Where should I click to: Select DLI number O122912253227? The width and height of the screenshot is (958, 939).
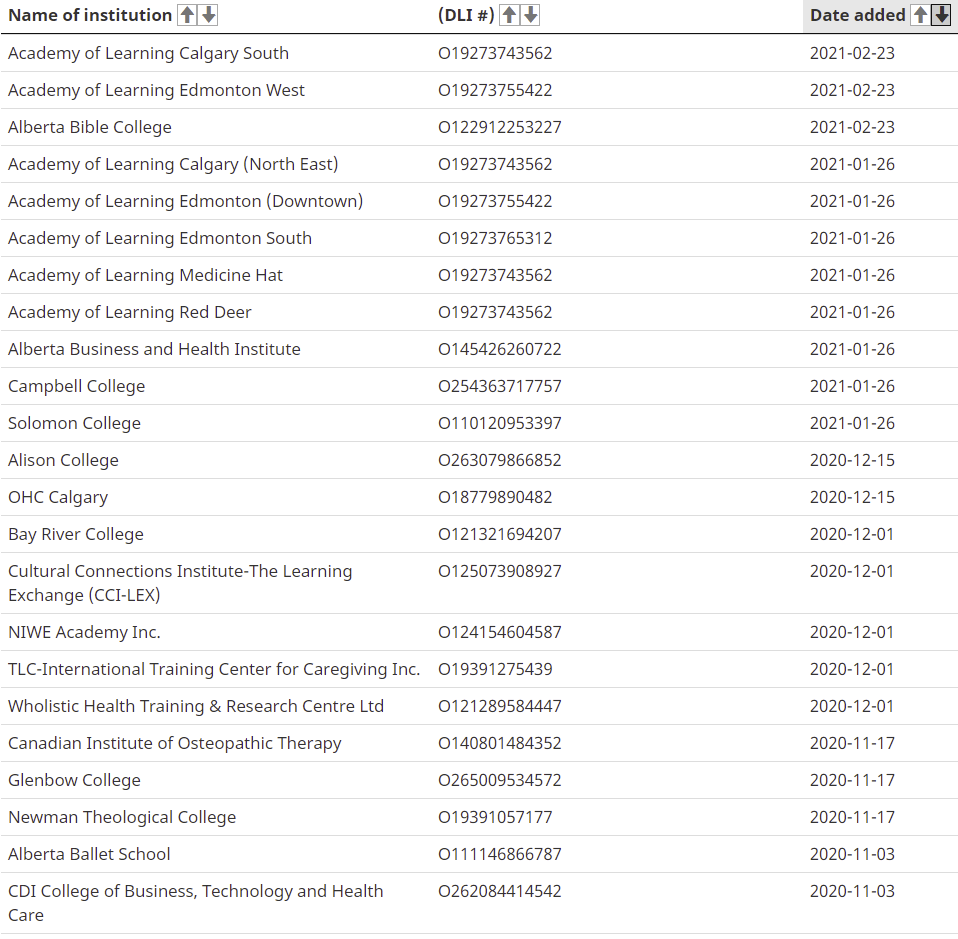(499, 127)
